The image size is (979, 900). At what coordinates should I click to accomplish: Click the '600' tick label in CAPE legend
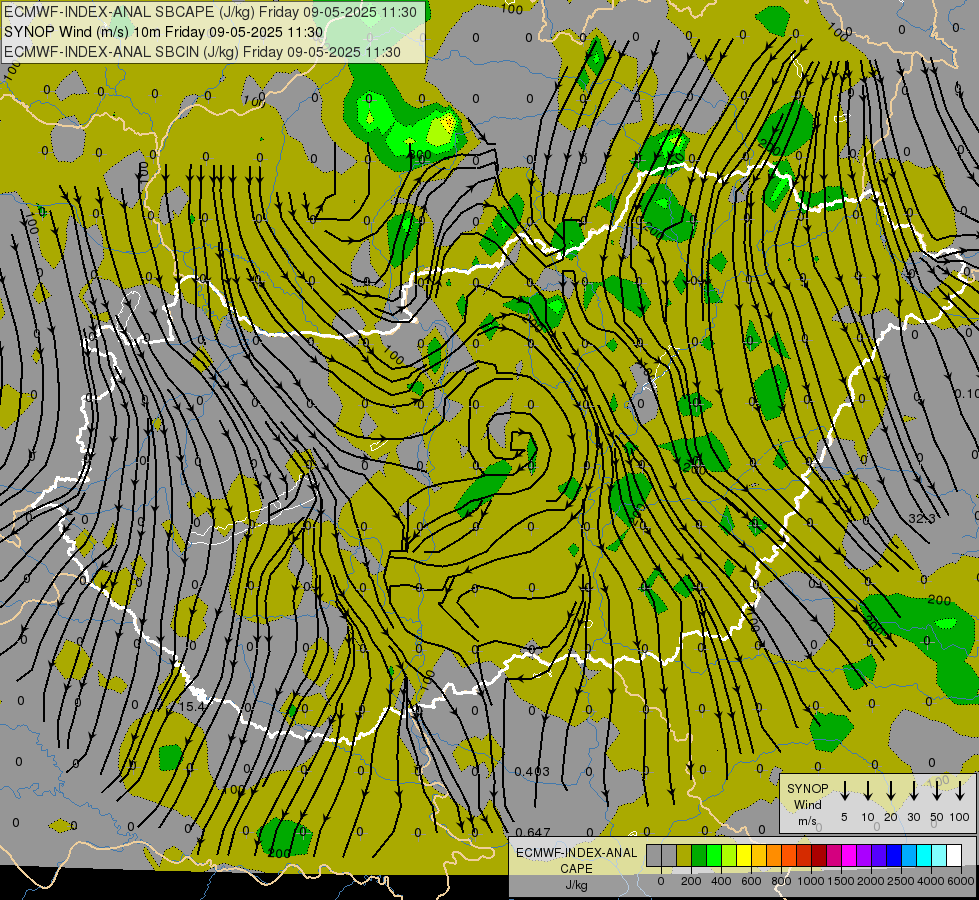751,881
